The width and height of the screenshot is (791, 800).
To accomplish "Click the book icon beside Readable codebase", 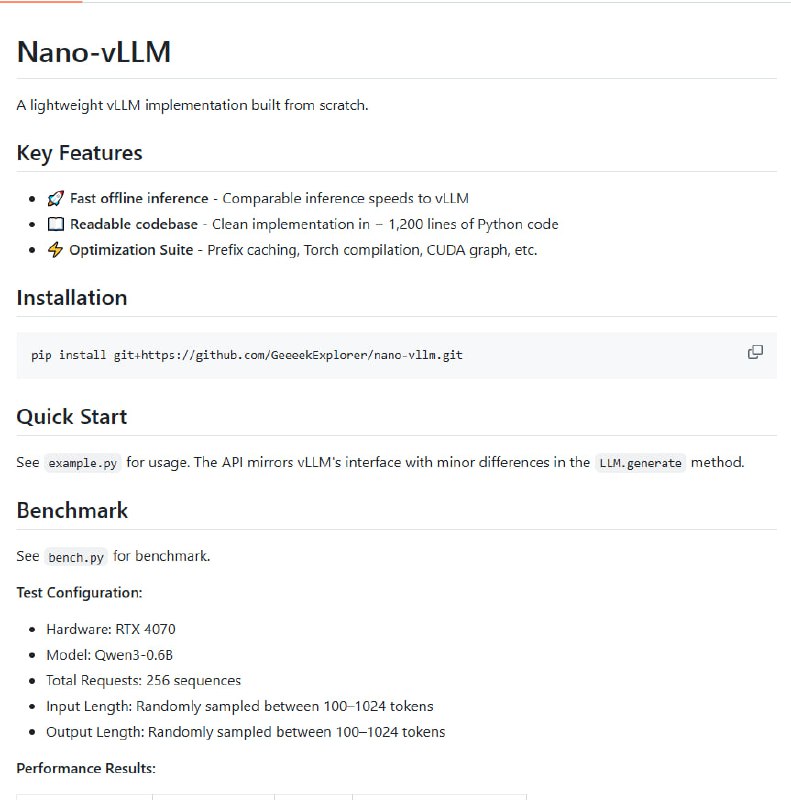I will (x=56, y=224).
